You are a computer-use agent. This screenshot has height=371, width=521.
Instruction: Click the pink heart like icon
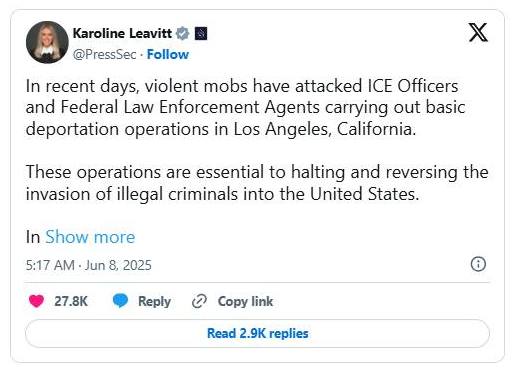[36, 301]
